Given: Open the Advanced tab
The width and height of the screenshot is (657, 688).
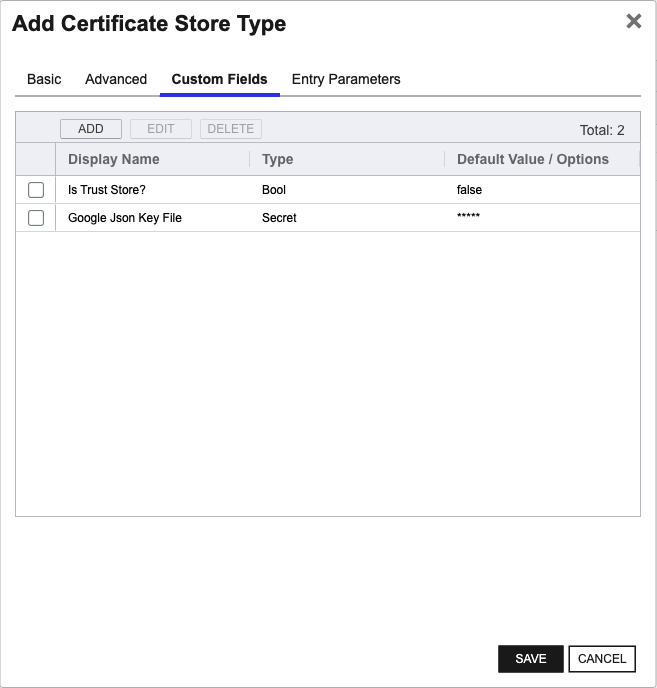Looking at the screenshot, I should pos(116,79).
